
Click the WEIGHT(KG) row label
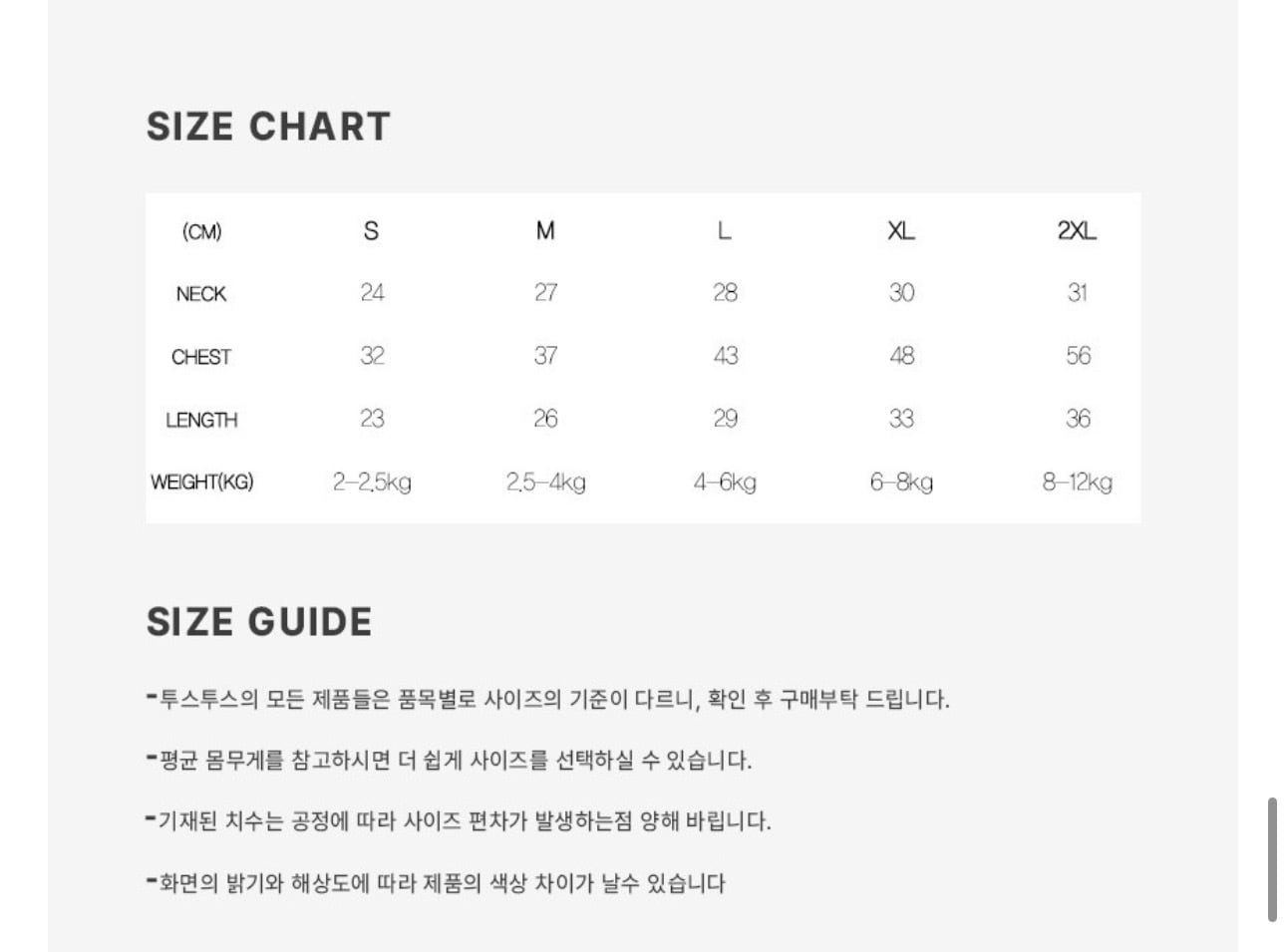202,482
